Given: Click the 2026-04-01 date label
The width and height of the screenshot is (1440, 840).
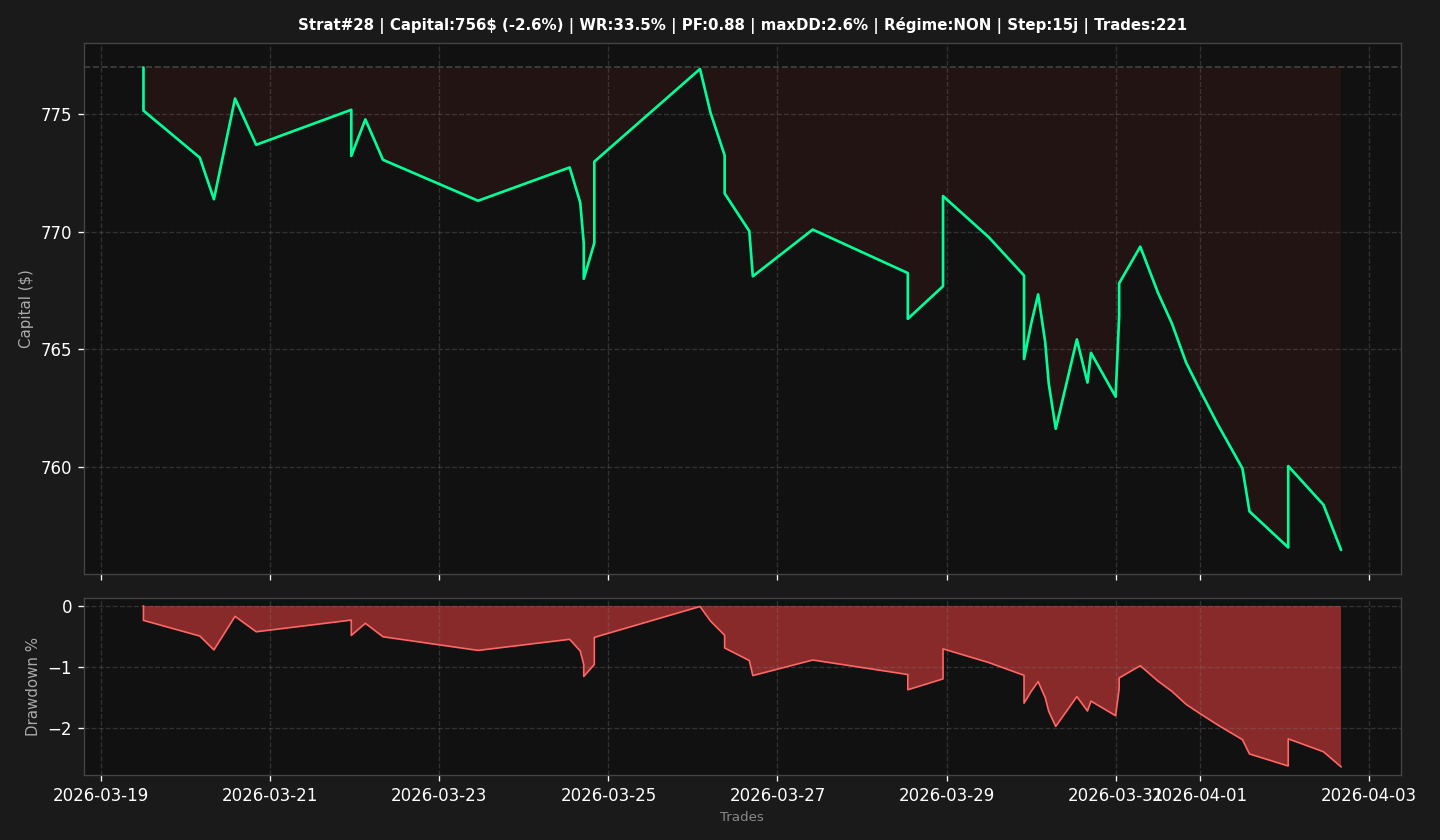Looking at the screenshot, I should (x=1200, y=796).
